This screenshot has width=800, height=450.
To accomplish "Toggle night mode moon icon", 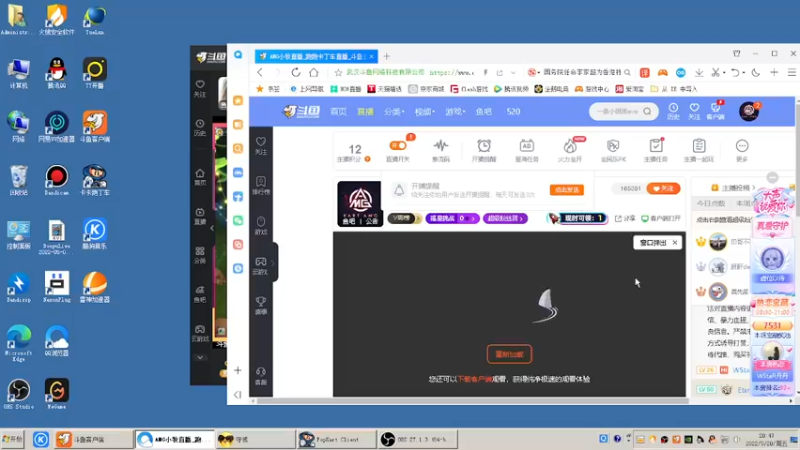I will [x=756, y=72].
